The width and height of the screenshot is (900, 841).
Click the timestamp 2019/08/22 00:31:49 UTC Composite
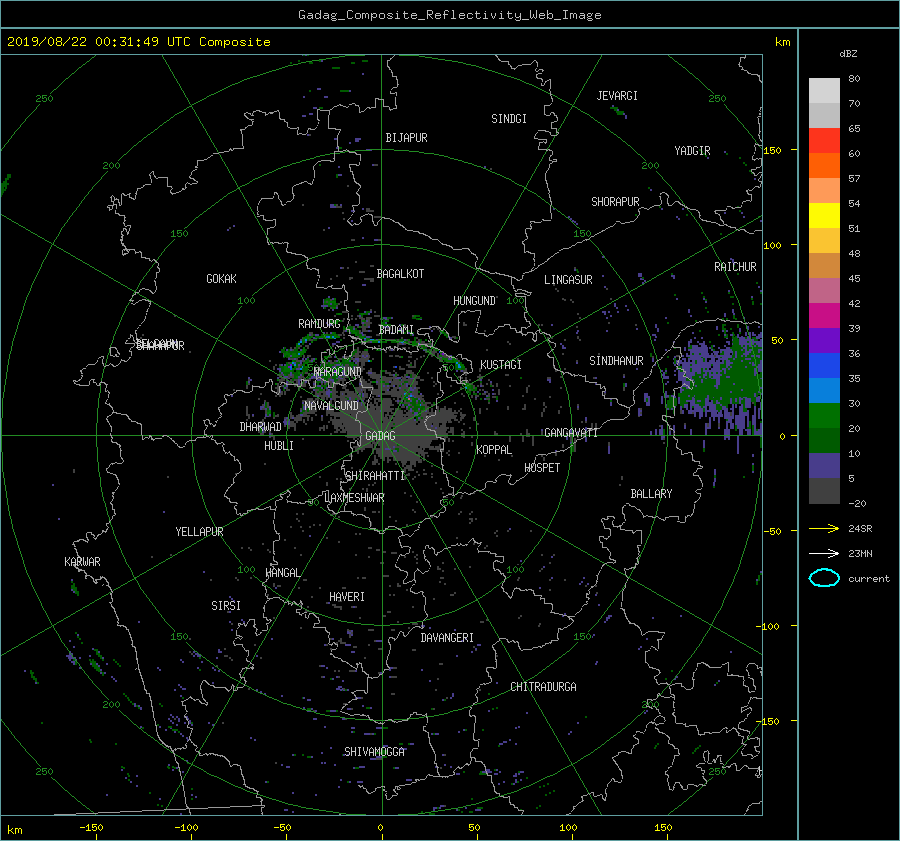(x=138, y=42)
